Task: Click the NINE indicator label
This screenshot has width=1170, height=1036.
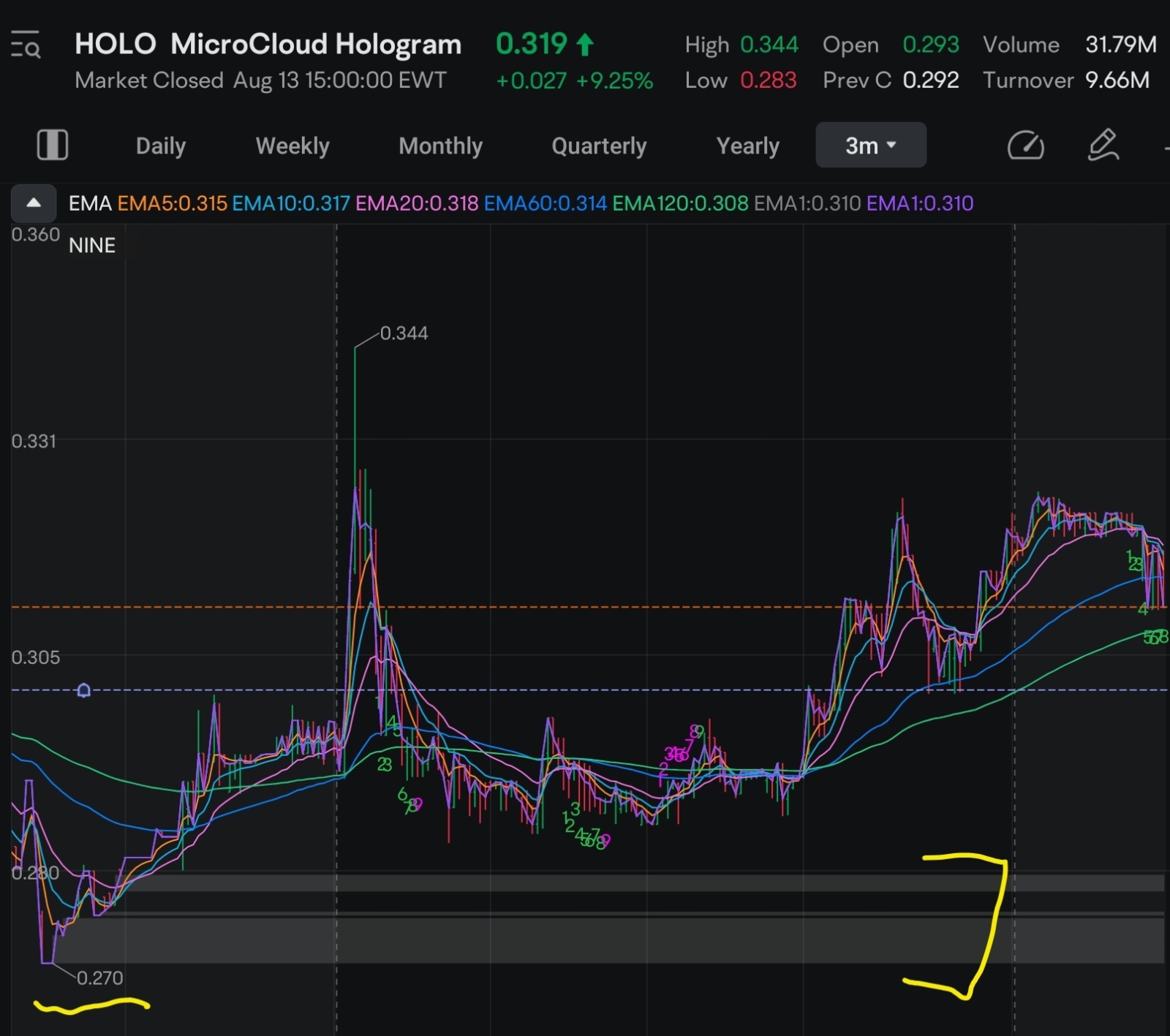Action: pos(92,246)
